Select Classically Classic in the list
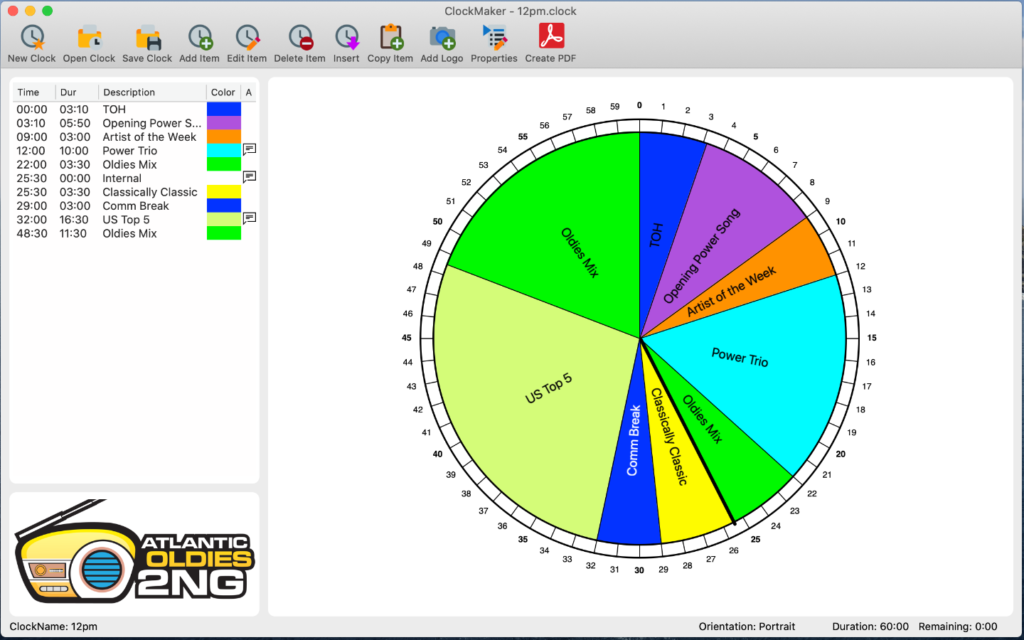The height and width of the screenshot is (640, 1024). 135,192
